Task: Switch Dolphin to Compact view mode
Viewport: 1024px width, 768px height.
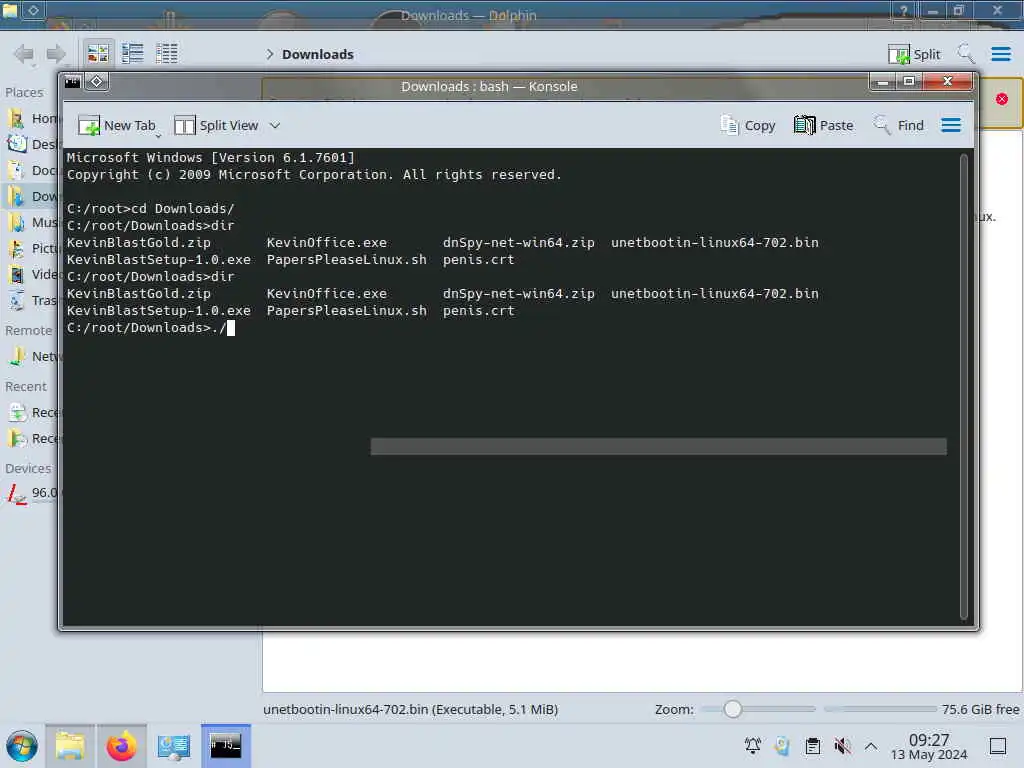Action: (x=133, y=54)
